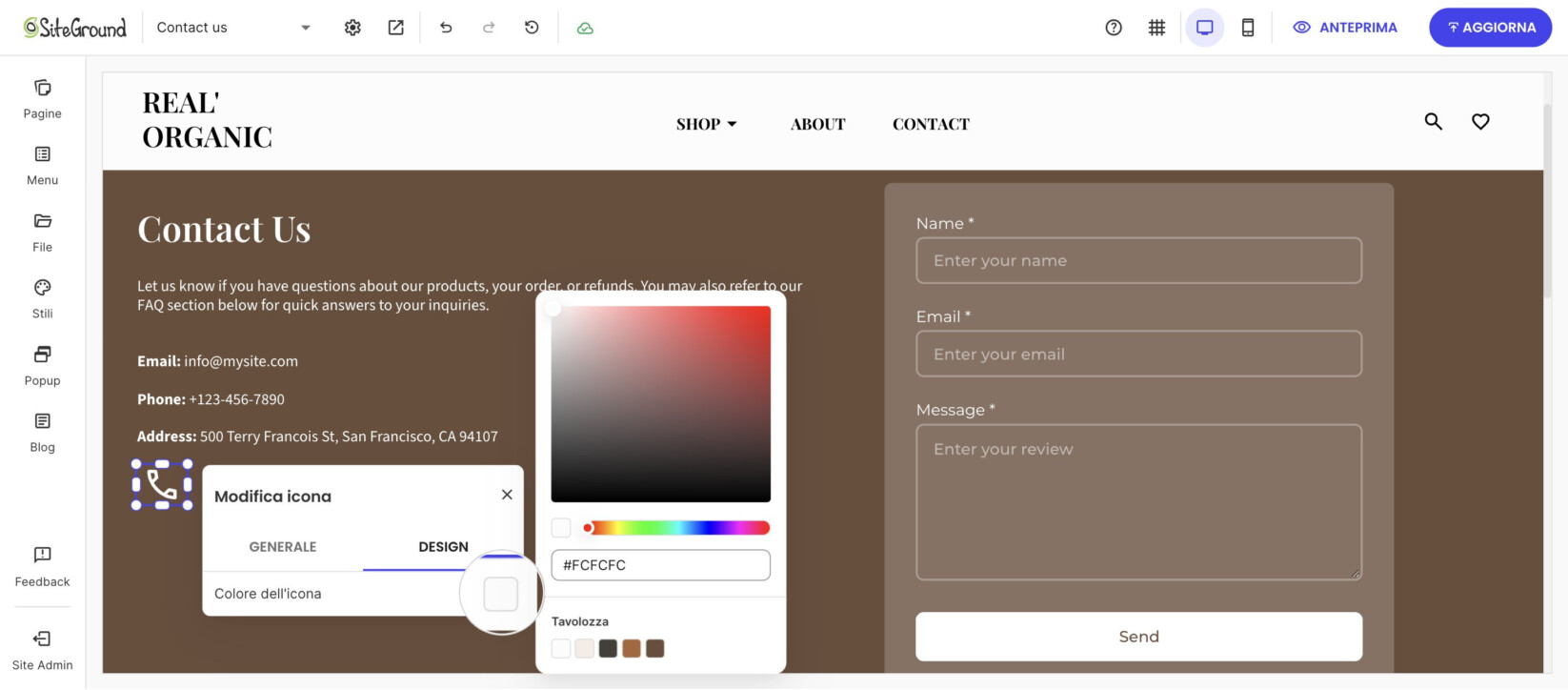
Task: Switch to the DESIGN tab
Action: 444,547
